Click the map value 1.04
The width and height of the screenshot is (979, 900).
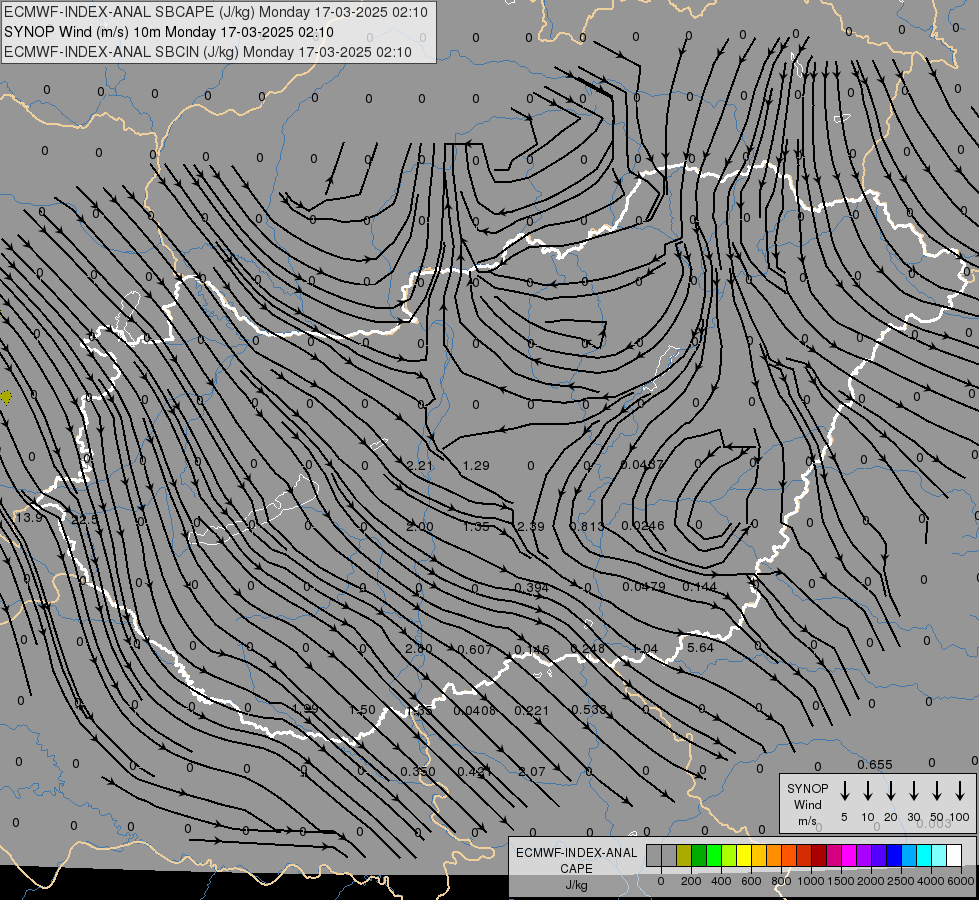pyautogui.click(x=644, y=649)
